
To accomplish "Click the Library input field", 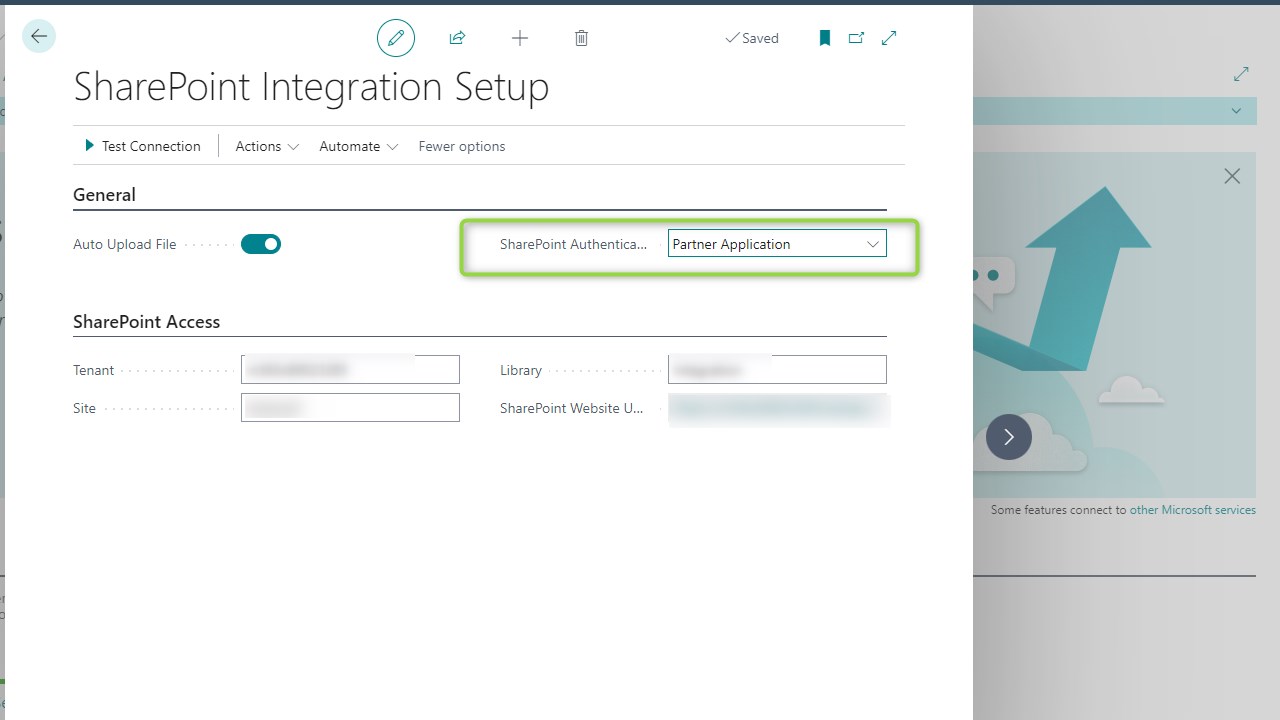I will (x=777, y=369).
